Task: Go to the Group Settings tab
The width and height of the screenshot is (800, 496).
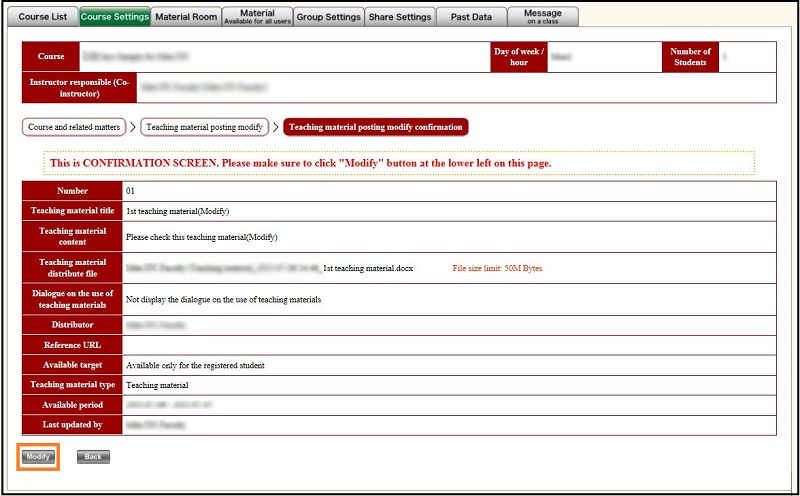Action: click(328, 17)
